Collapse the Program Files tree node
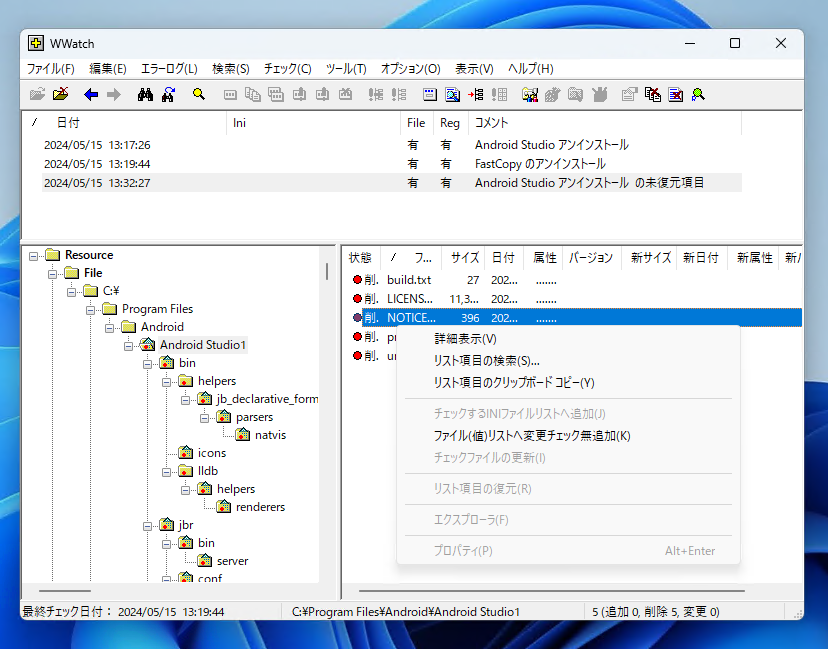The width and height of the screenshot is (828, 649). [x=90, y=310]
